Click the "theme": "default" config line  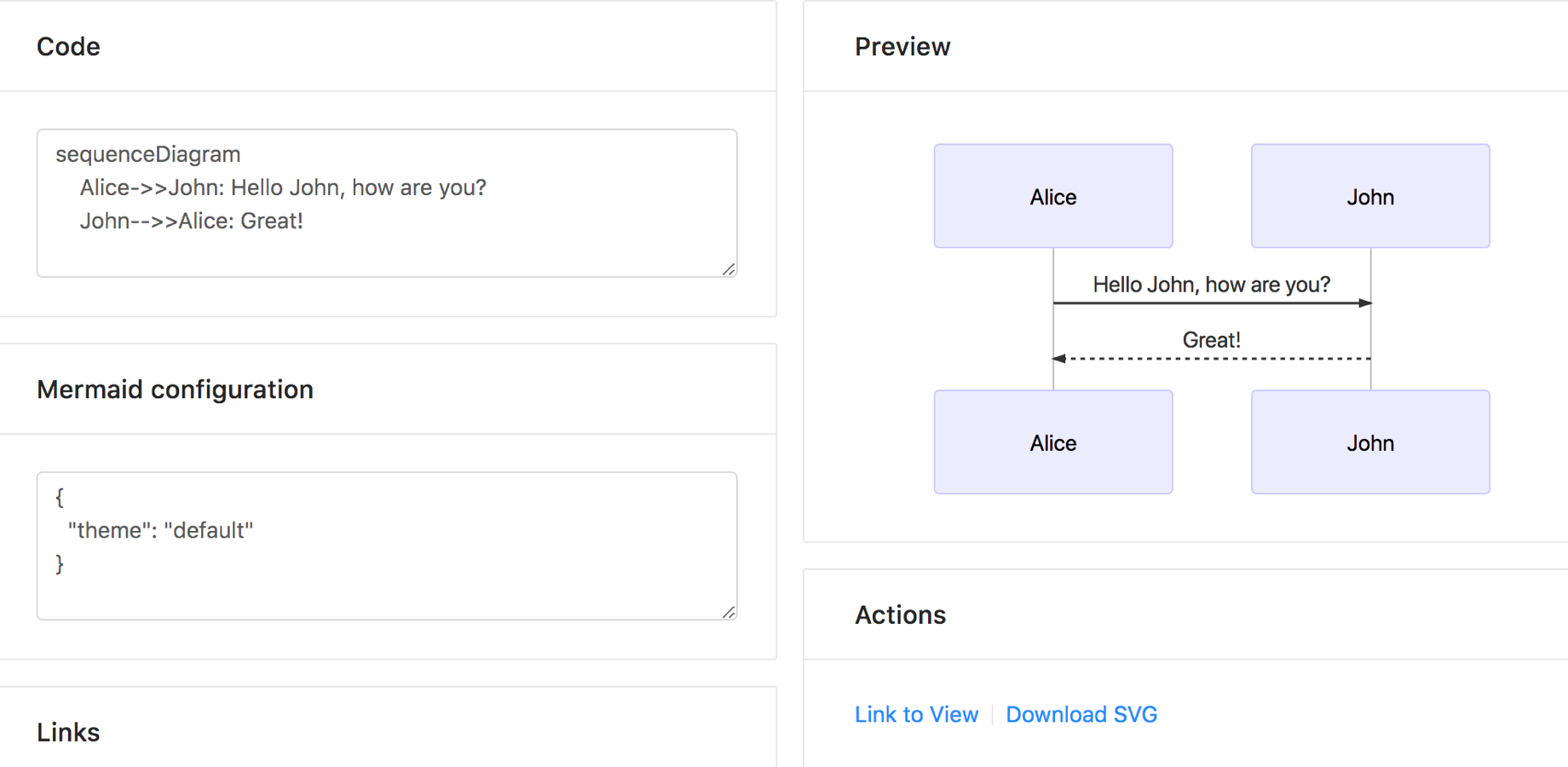(160, 530)
